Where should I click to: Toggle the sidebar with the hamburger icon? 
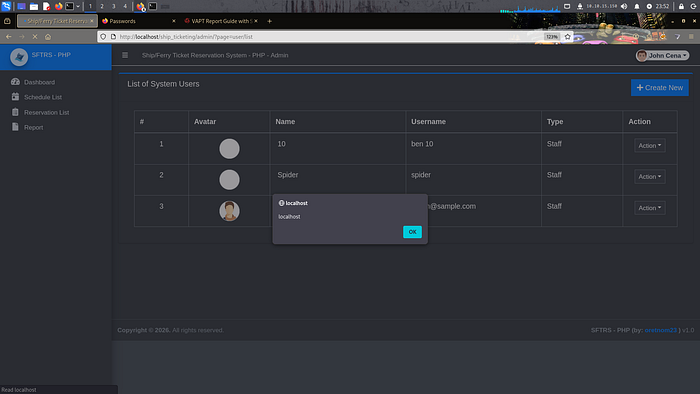pos(125,55)
